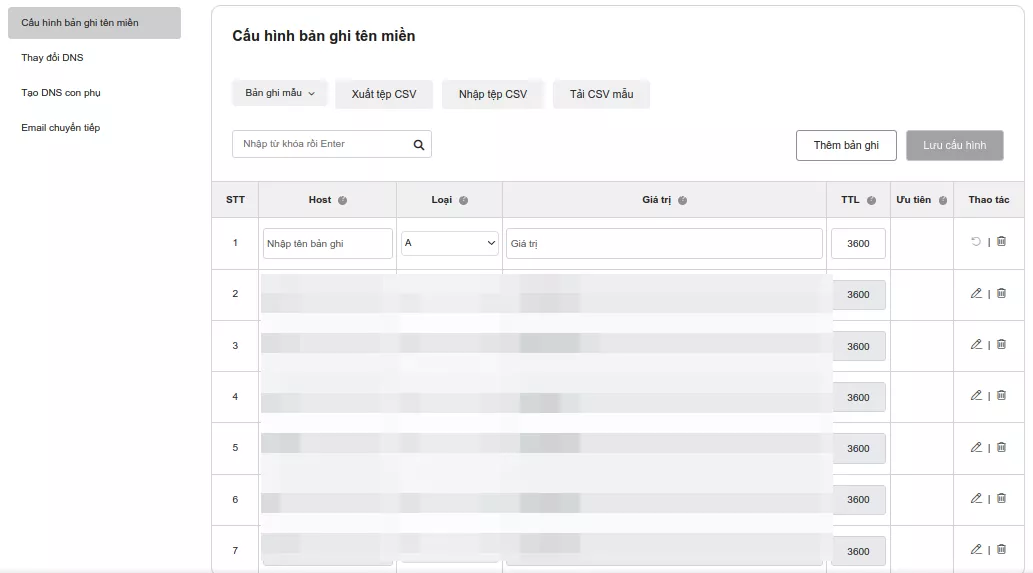Click Lưu cấu hình button
Viewport: 1033px width, 573px height.
point(955,146)
